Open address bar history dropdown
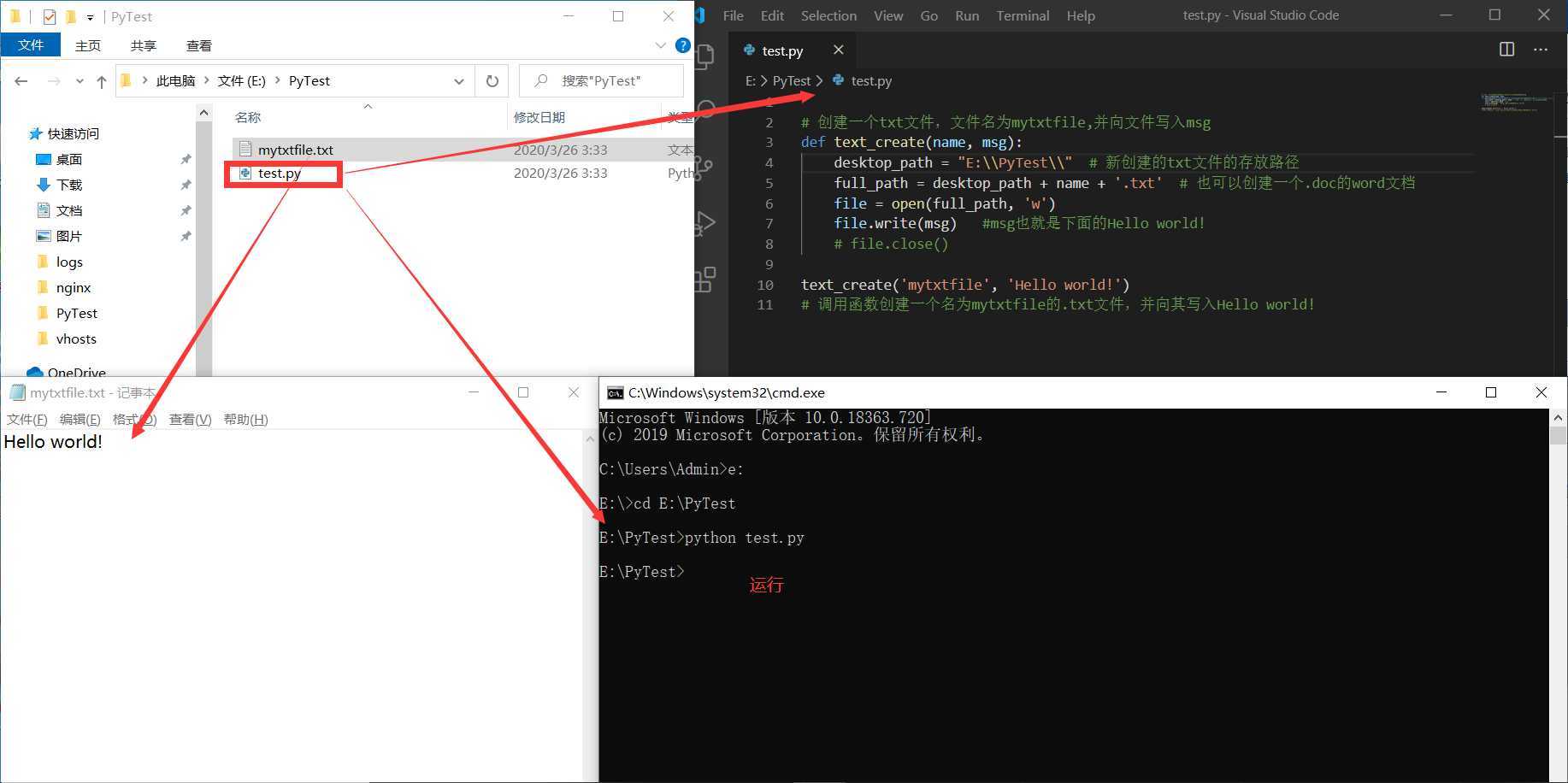This screenshot has width=1568, height=783. pos(459,81)
